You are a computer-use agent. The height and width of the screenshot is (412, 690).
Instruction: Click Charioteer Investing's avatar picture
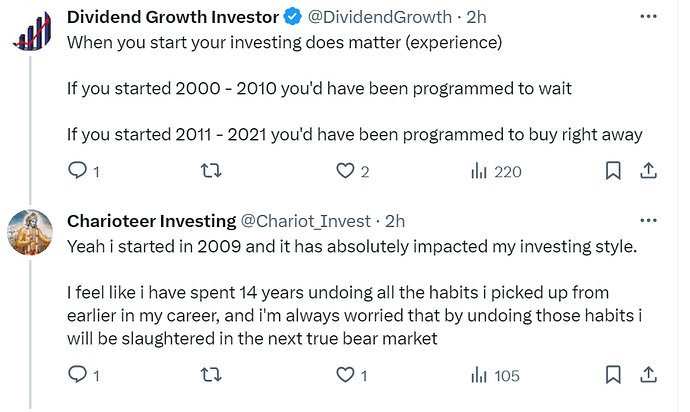coord(30,232)
